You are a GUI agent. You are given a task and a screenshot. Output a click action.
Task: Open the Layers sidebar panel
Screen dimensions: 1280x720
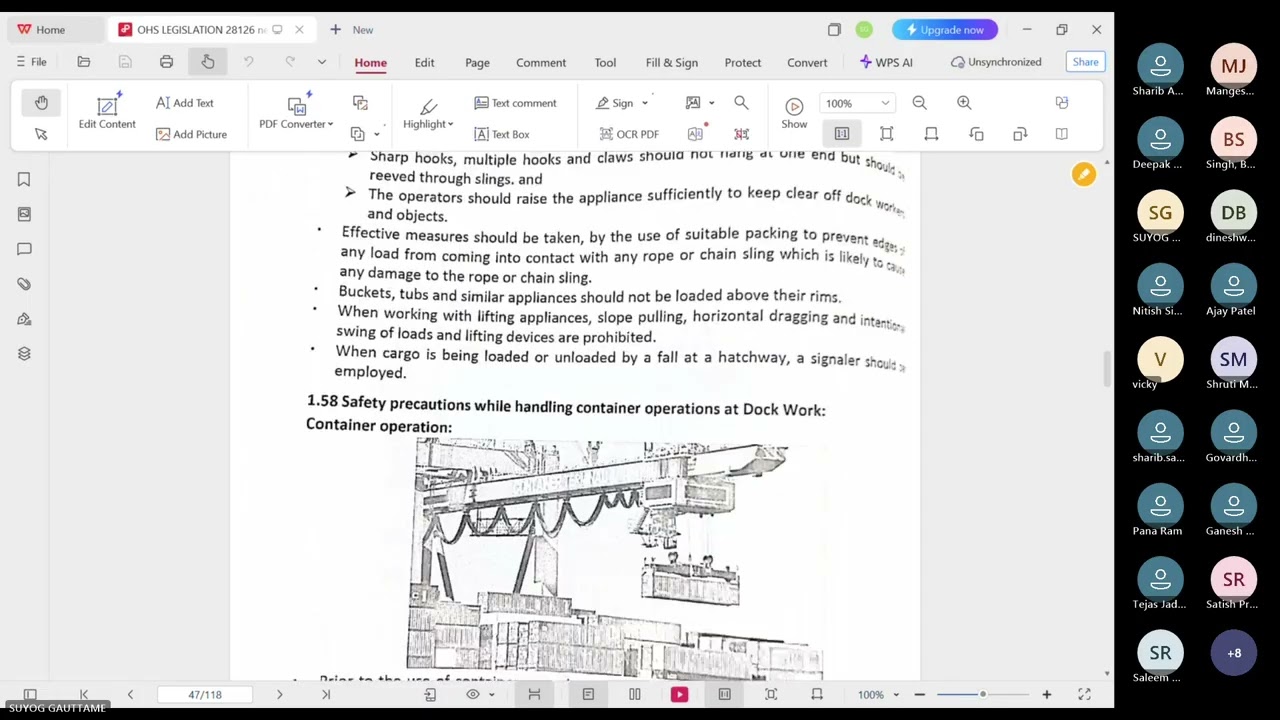pos(24,354)
